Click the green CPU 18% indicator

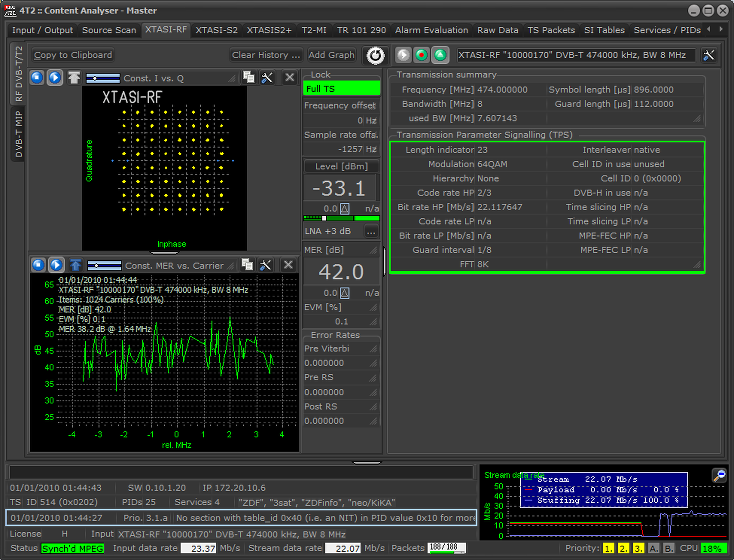pyautogui.click(x=714, y=548)
